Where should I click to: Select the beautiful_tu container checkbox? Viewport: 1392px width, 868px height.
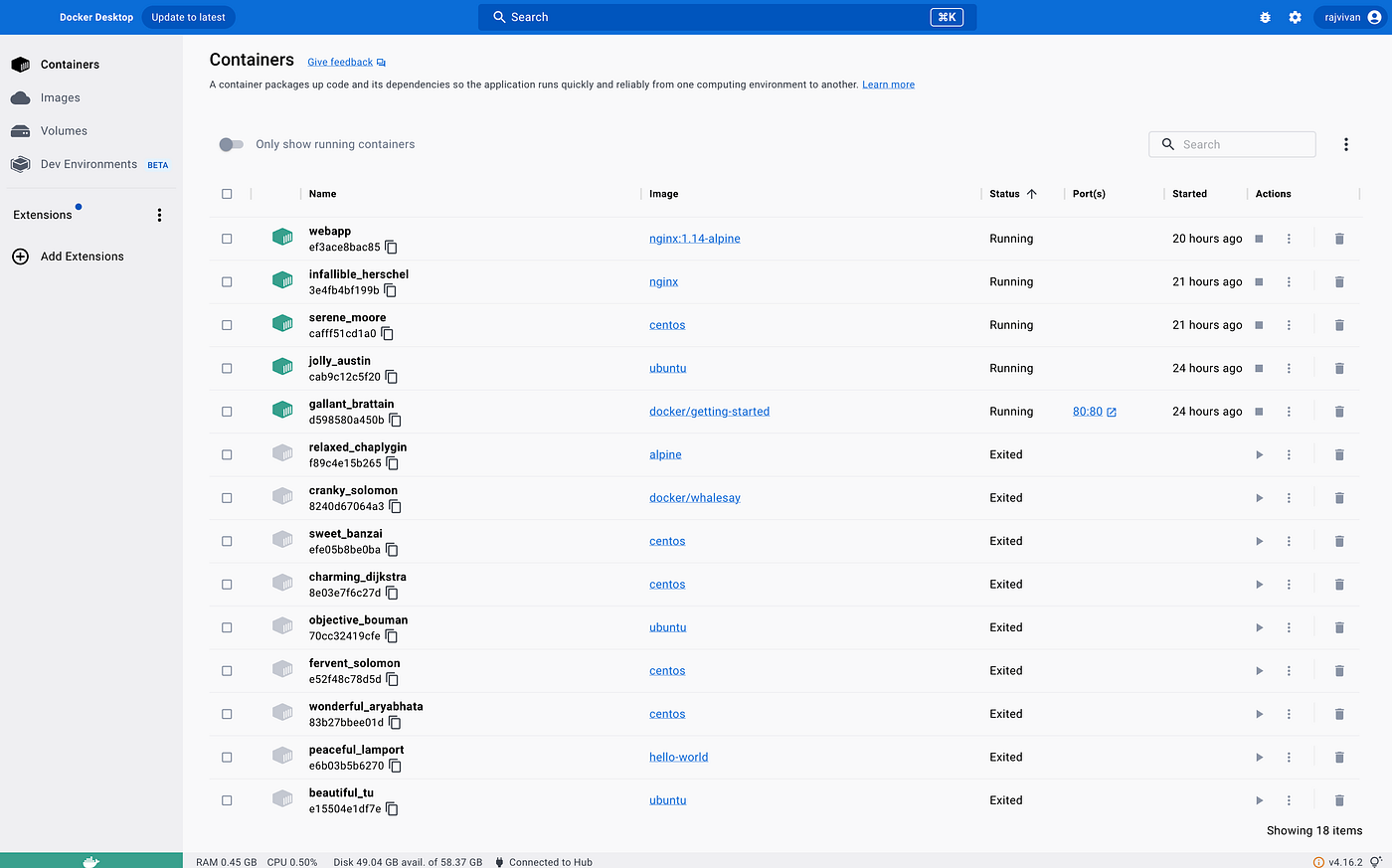[227, 800]
